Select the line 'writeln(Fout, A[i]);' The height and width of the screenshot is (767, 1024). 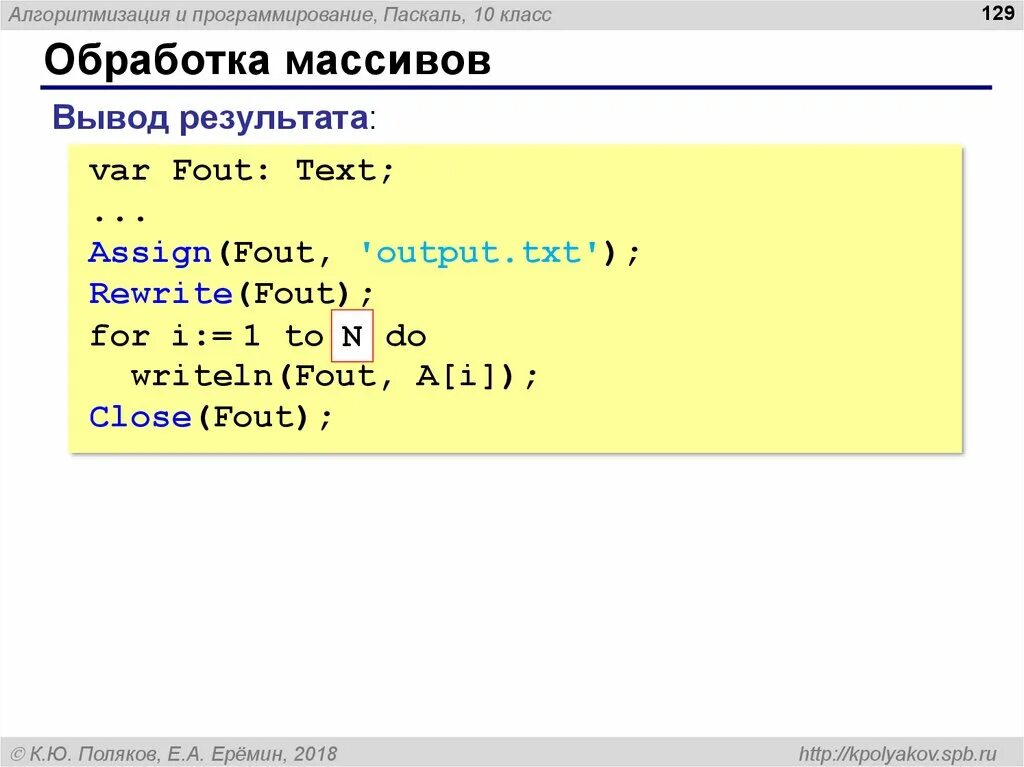tap(334, 377)
